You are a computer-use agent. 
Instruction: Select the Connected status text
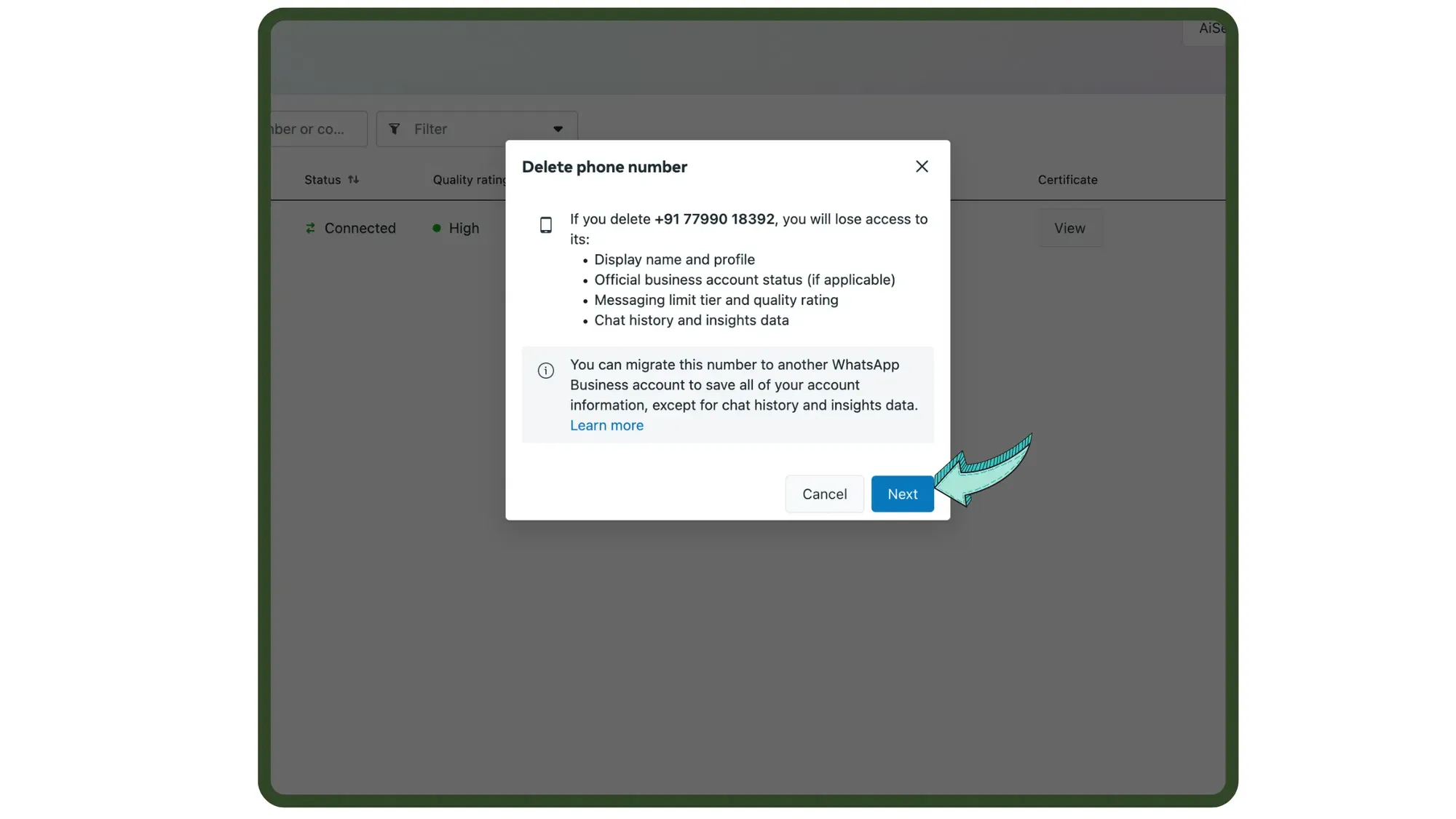360,228
